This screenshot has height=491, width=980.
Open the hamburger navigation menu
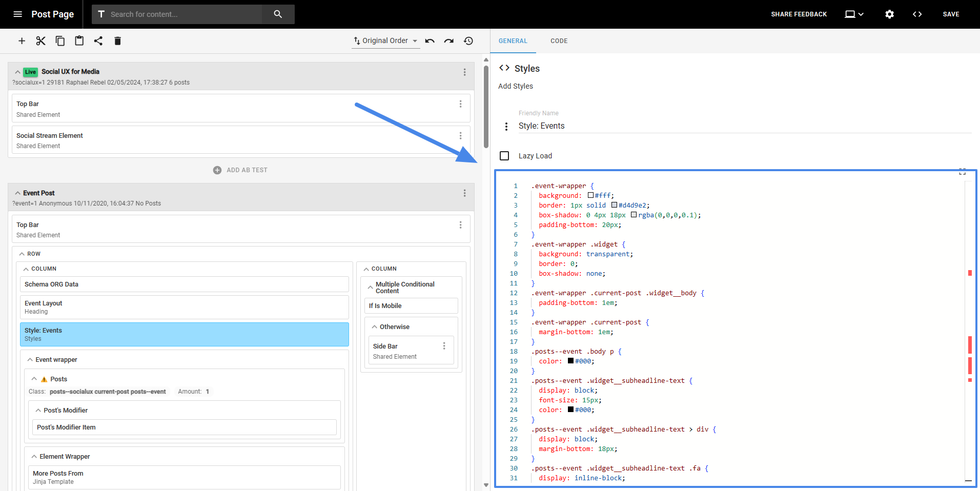[17, 14]
